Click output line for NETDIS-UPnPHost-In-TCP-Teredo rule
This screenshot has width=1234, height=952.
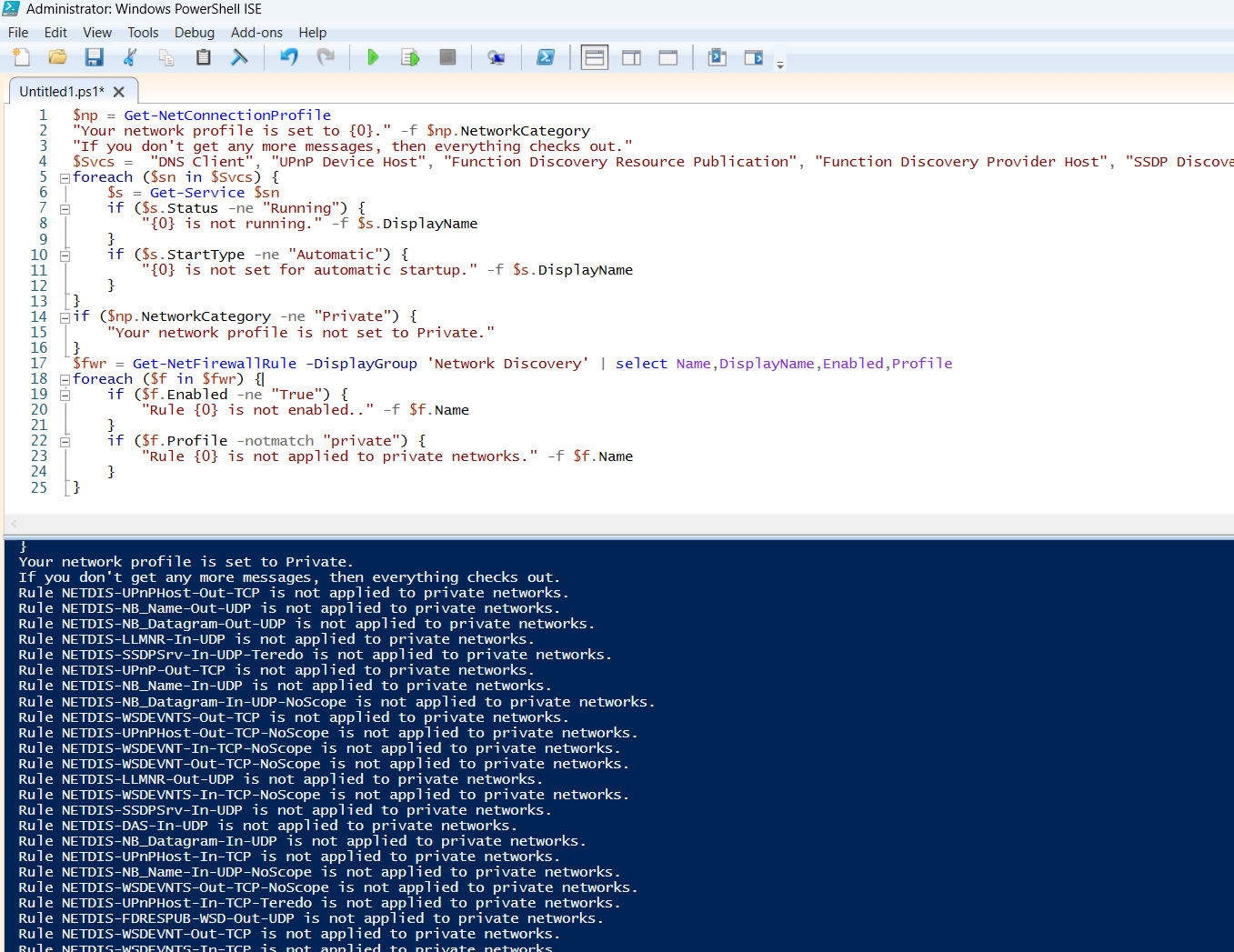coord(319,903)
